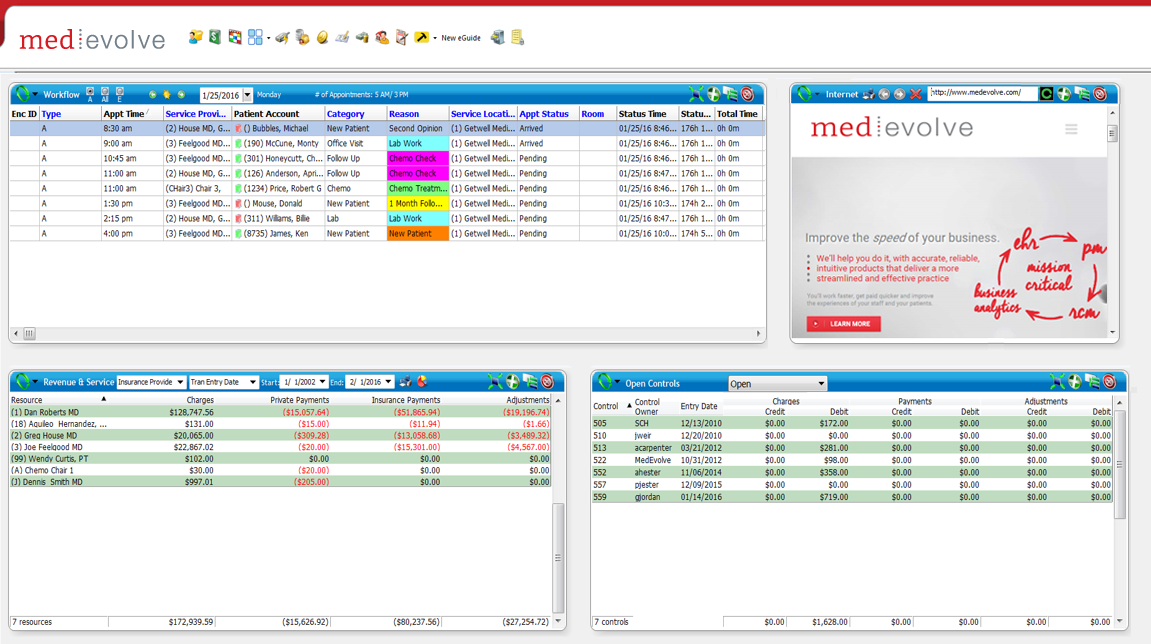1151x644 pixels.
Task: Go forward in the Internet panel browser
Action: [x=899, y=94]
